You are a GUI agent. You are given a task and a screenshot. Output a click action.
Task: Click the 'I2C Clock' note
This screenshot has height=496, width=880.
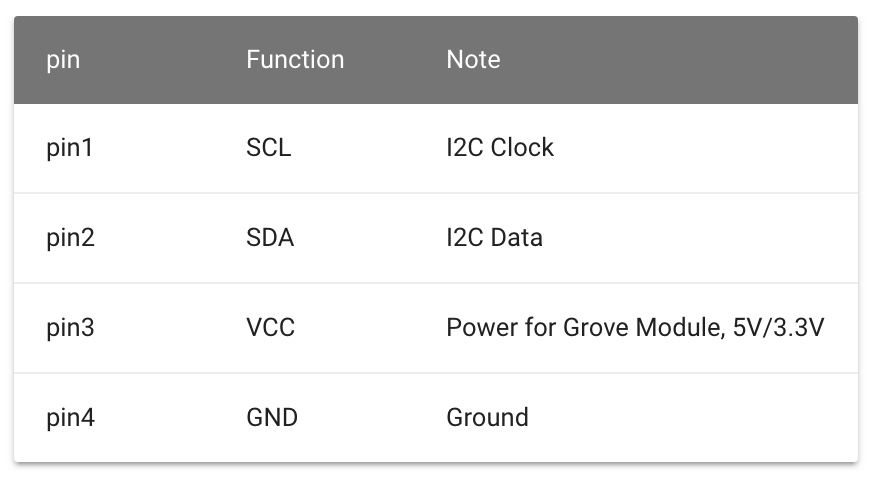point(500,148)
